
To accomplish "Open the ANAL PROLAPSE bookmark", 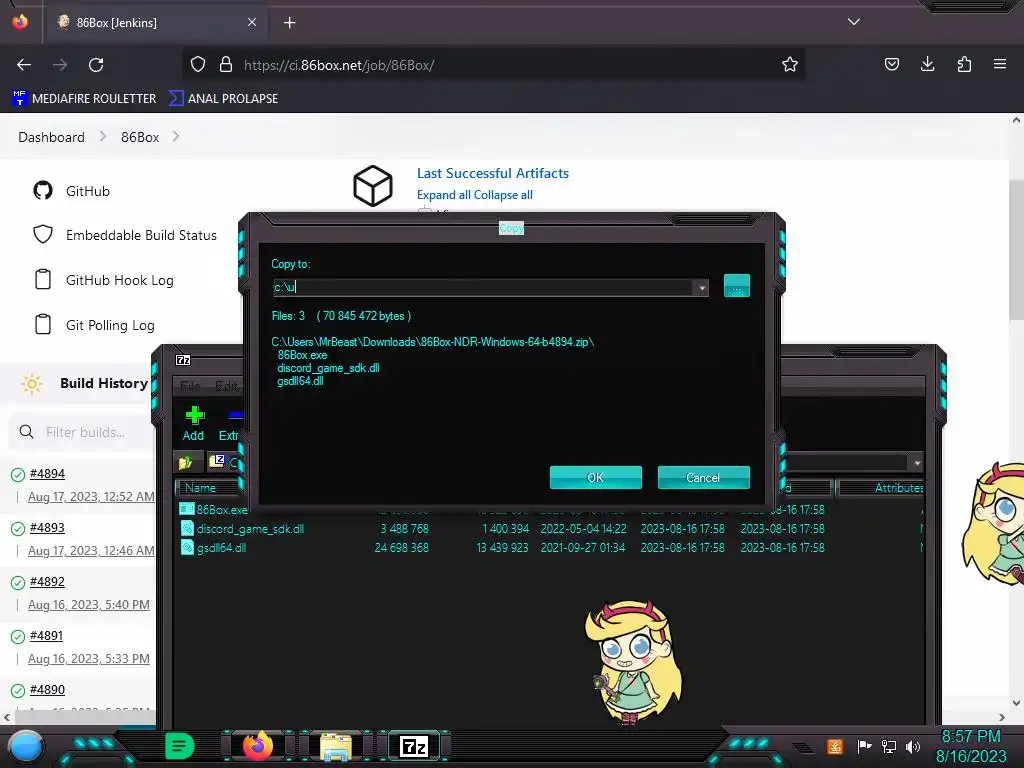I will click(x=223, y=99).
